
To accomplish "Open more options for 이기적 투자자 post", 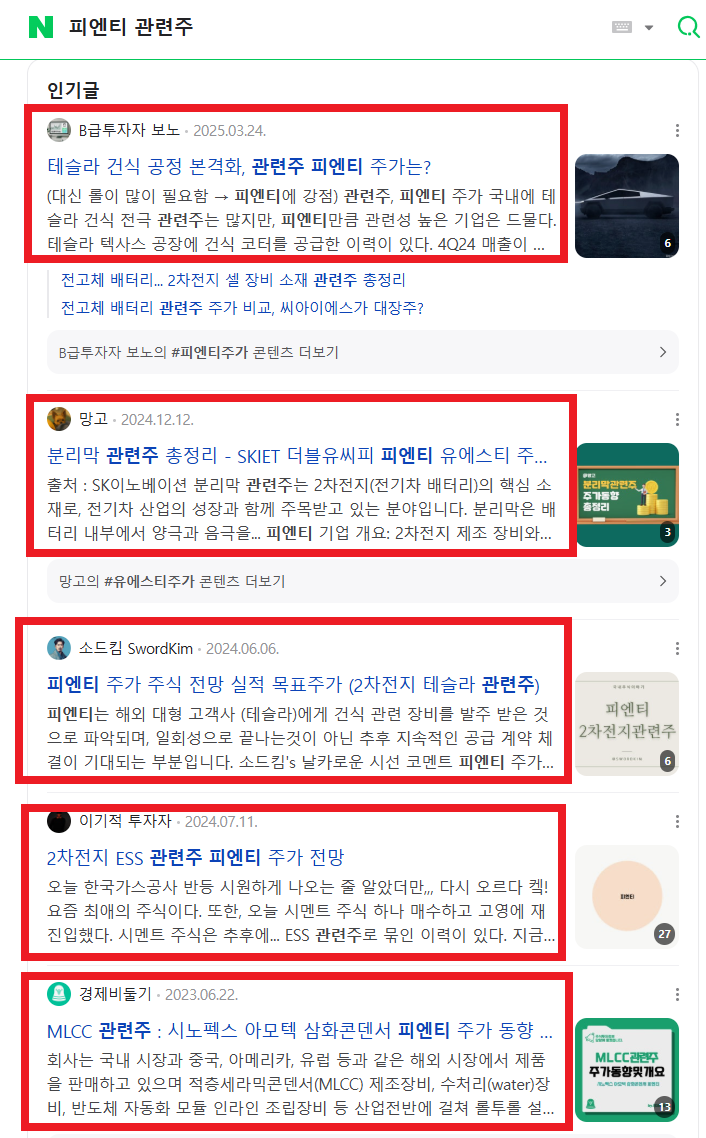I will click(677, 822).
